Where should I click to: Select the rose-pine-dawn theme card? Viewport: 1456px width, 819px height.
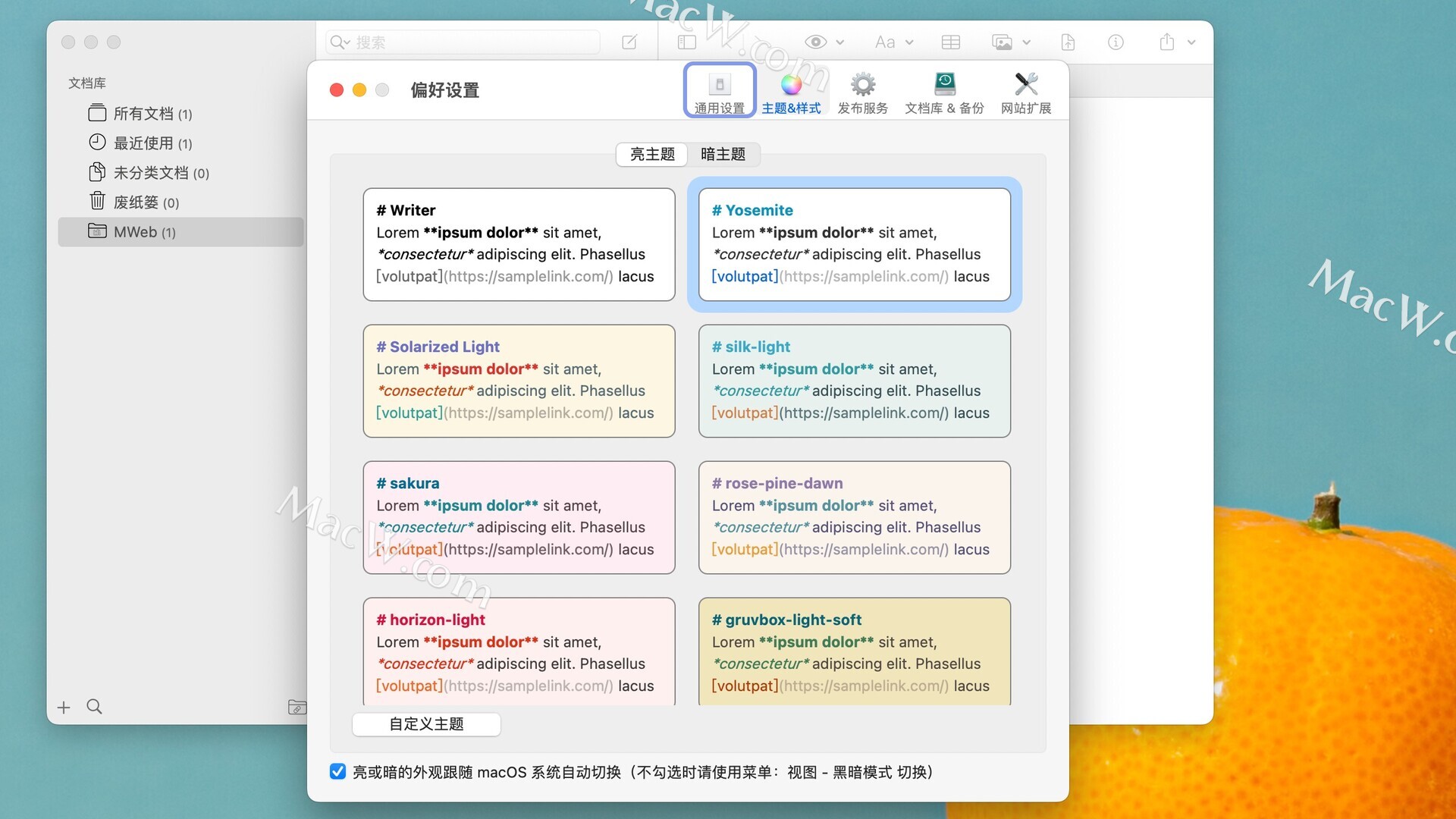click(854, 517)
